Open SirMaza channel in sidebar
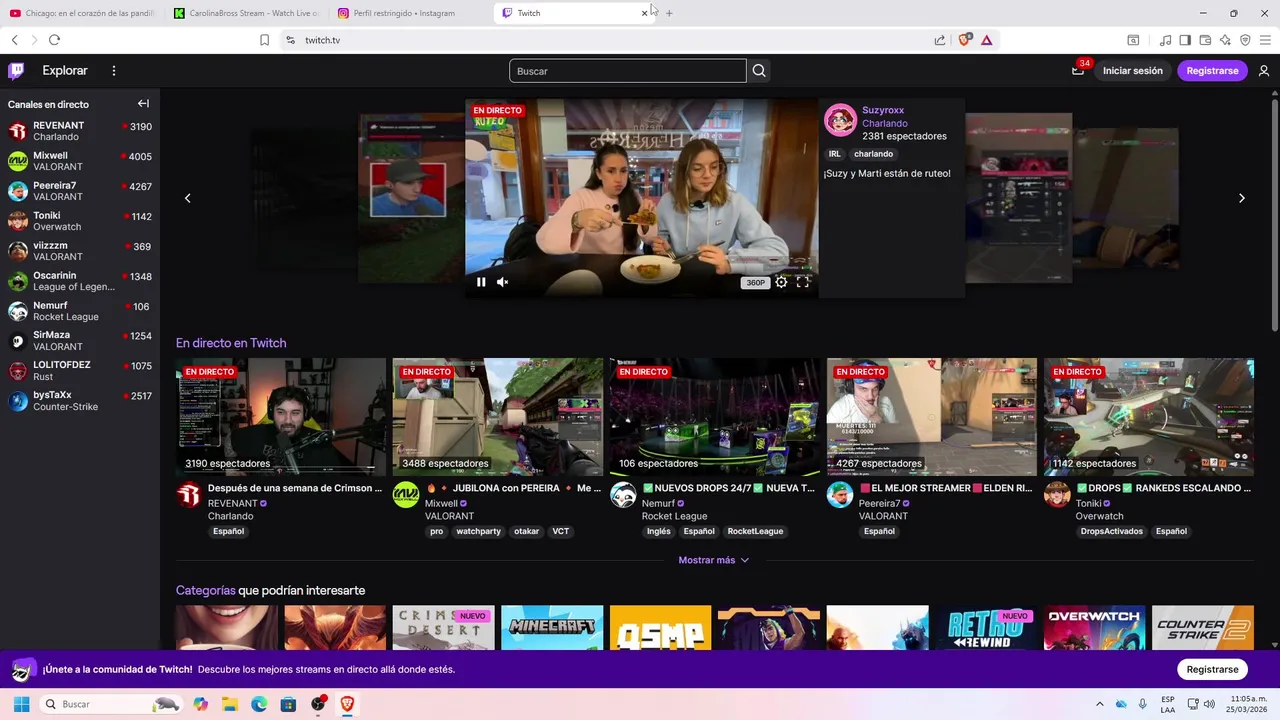 [80, 341]
